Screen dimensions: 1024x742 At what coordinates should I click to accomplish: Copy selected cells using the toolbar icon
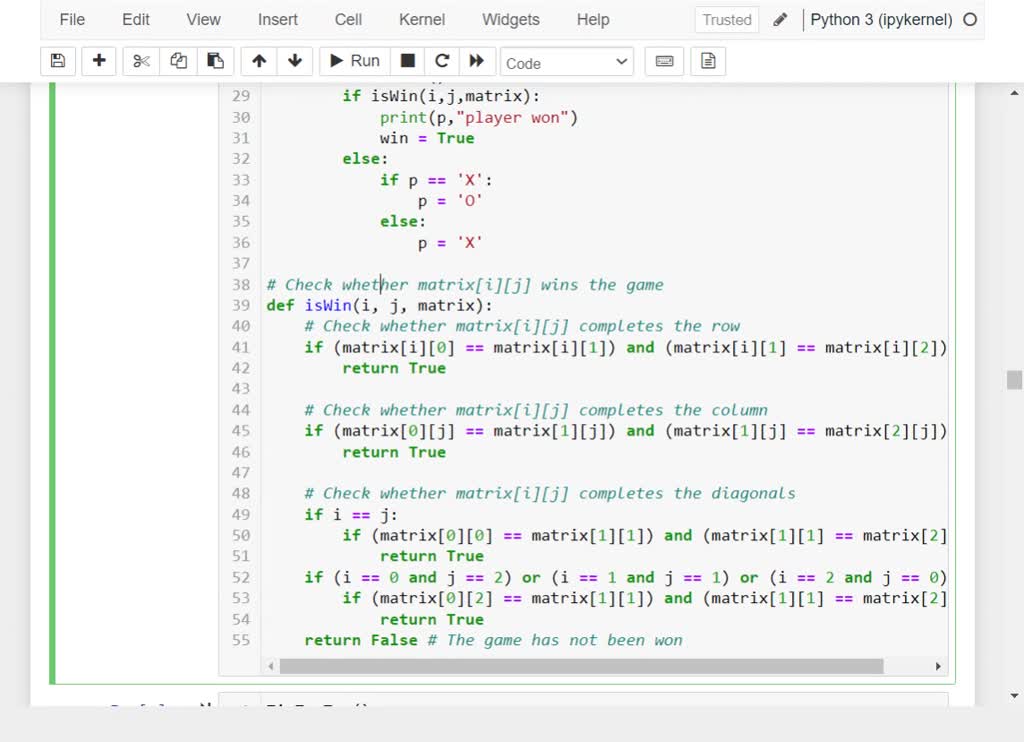coord(179,61)
